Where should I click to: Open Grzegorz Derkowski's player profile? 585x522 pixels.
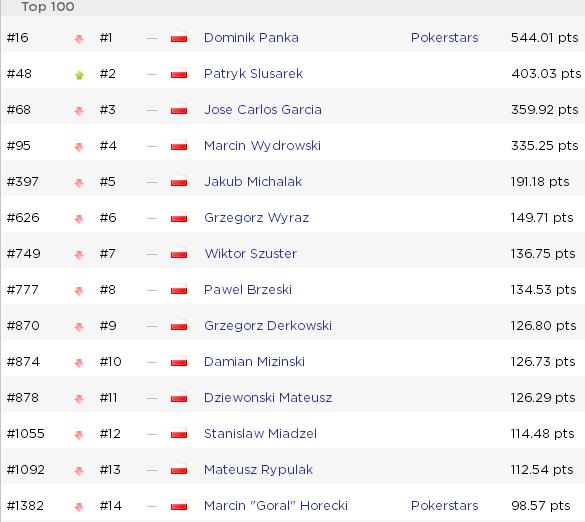click(x=268, y=326)
